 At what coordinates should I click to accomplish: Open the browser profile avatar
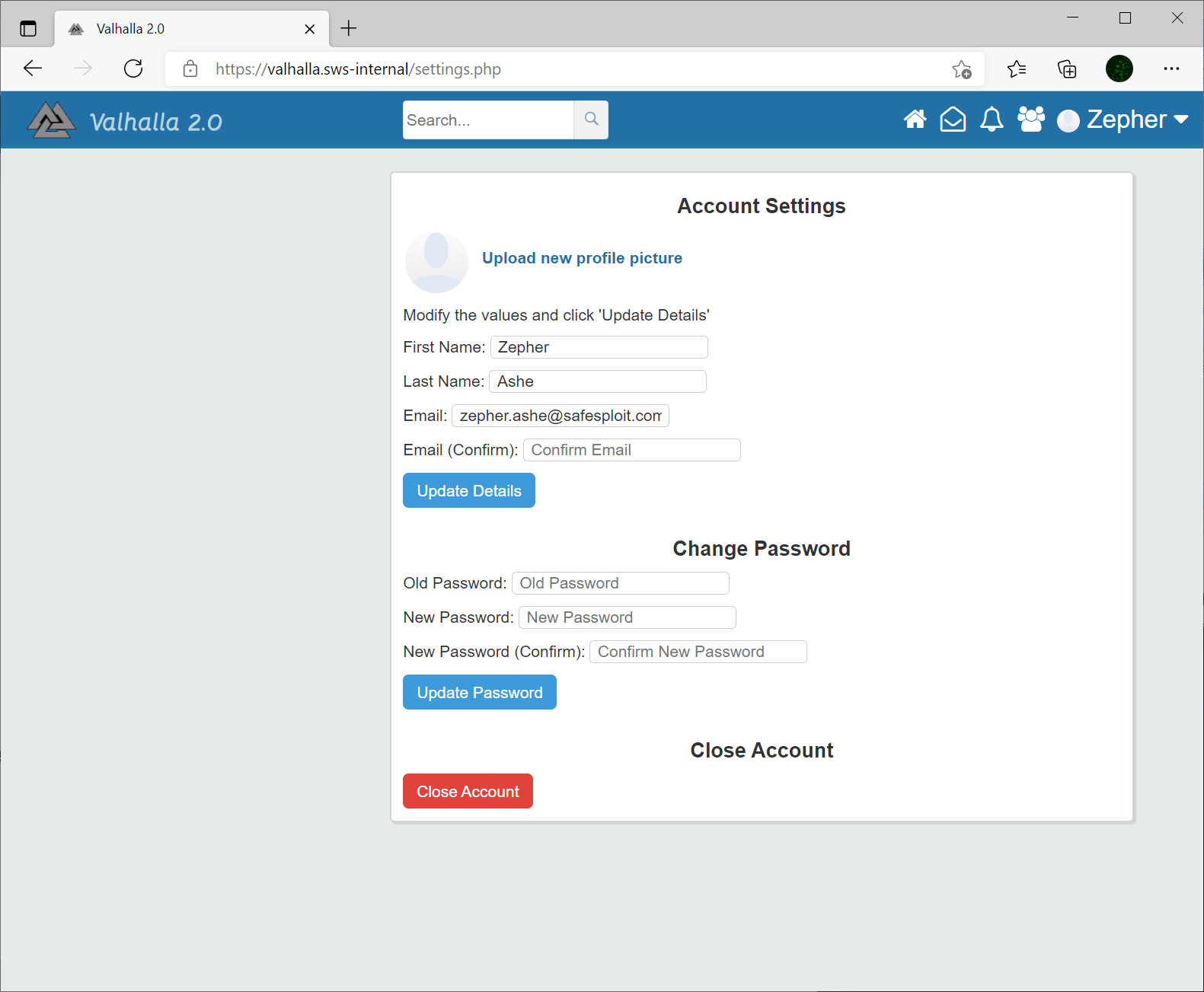point(1119,69)
